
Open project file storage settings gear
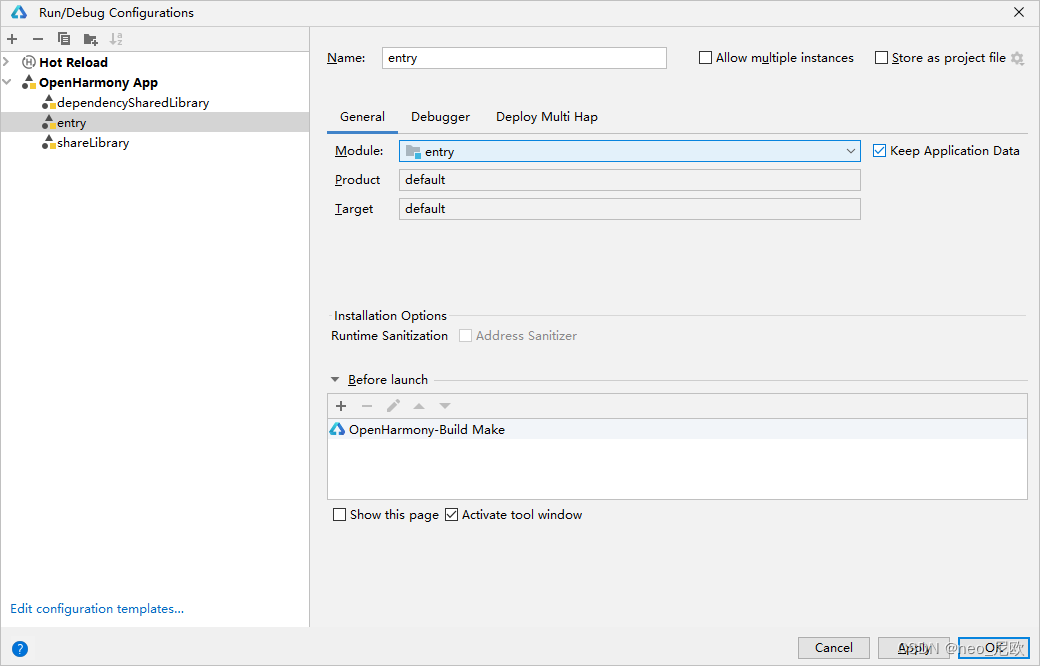pos(1017,58)
